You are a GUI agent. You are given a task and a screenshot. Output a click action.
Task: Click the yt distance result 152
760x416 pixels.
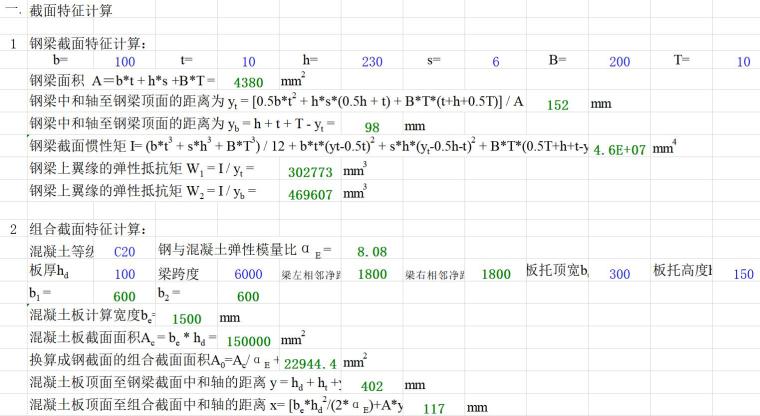click(x=558, y=105)
